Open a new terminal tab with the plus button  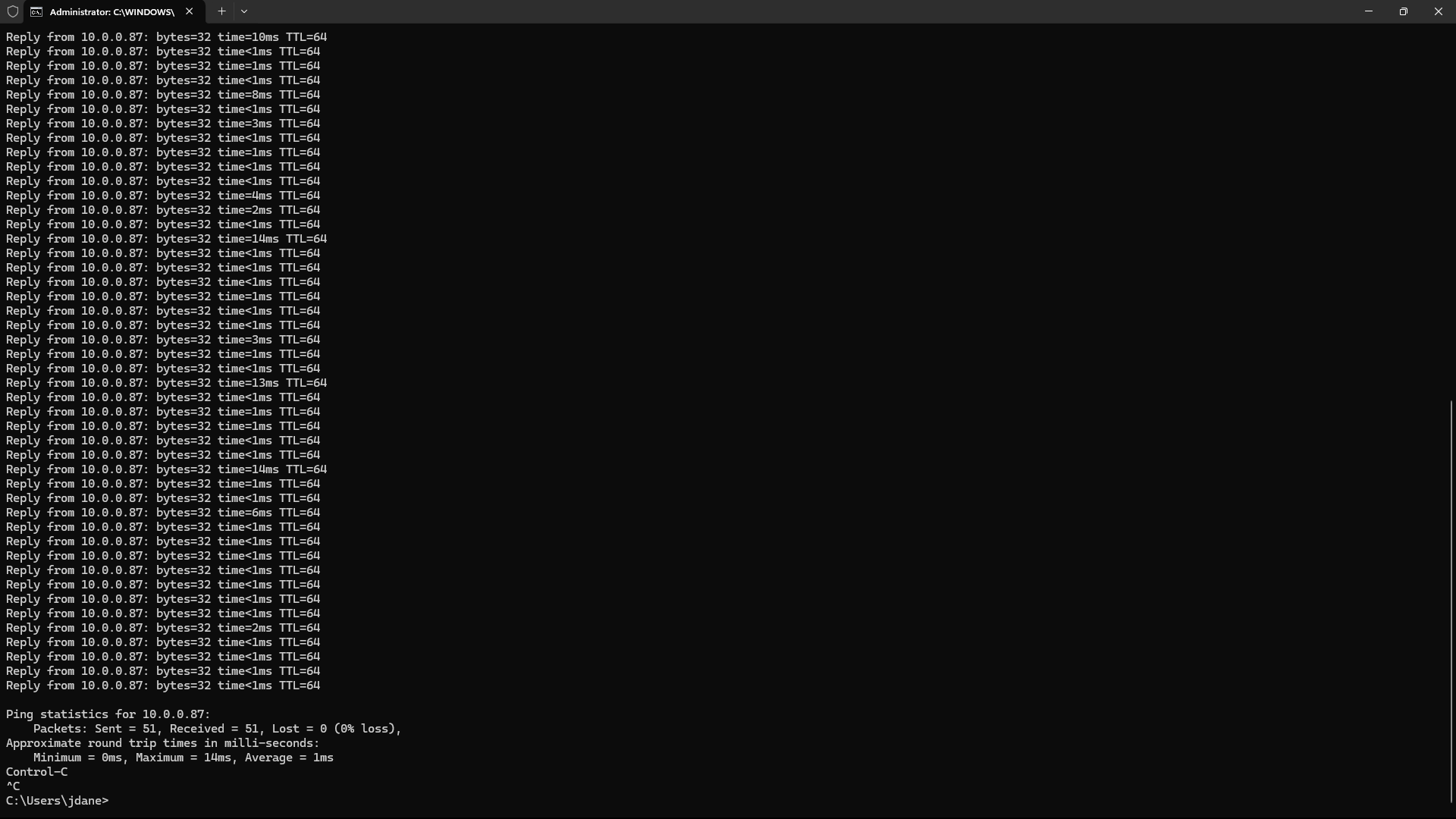(x=221, y=11)
